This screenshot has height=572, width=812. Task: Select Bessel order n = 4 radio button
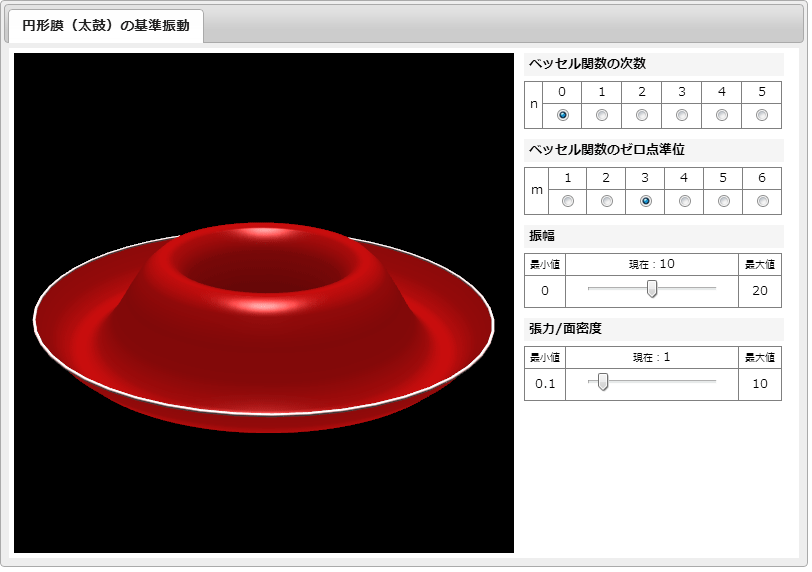pyautogui.click(x=724, y=115)
